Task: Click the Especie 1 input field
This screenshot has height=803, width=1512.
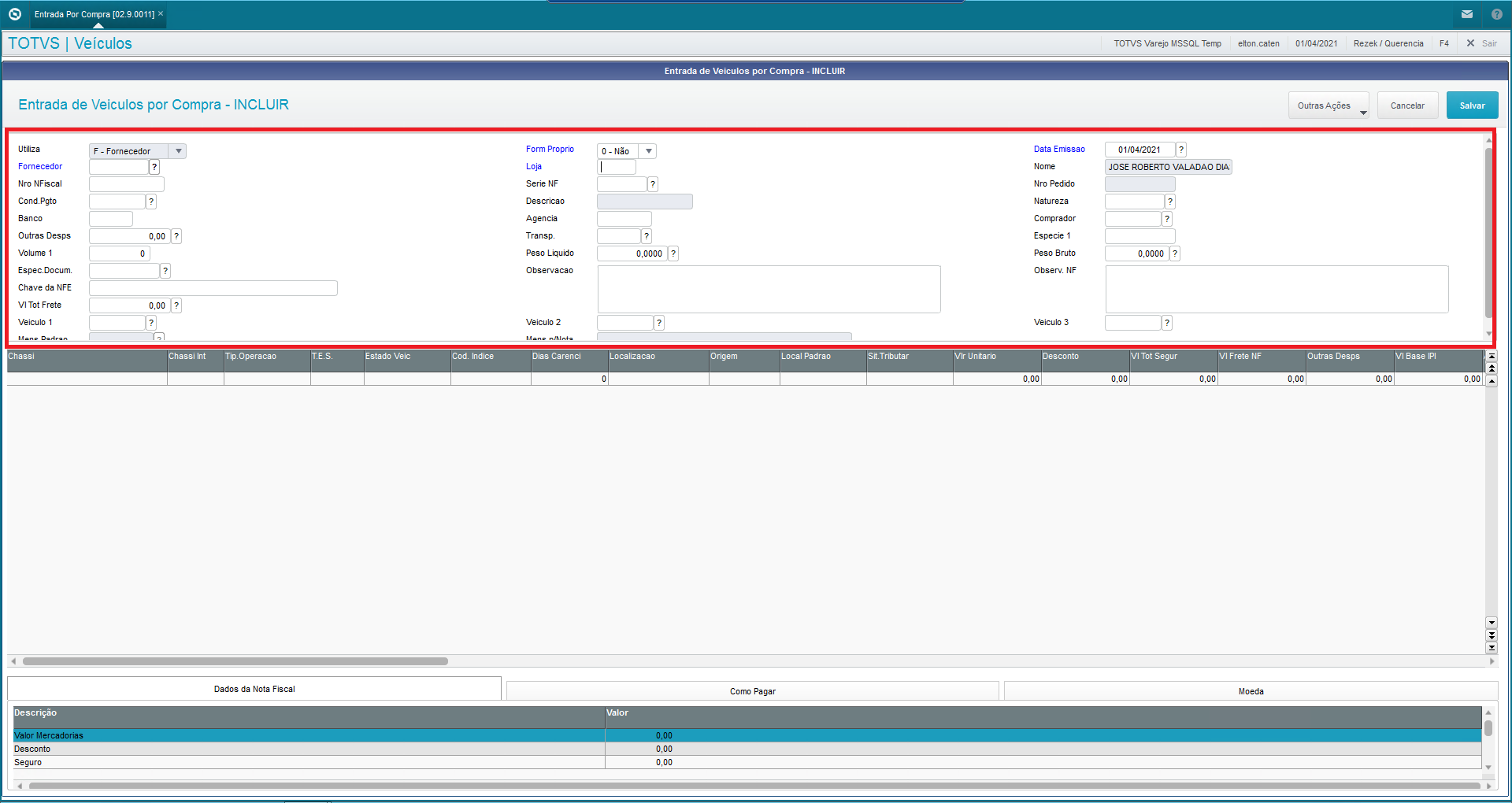Action: pos(1140,236)
